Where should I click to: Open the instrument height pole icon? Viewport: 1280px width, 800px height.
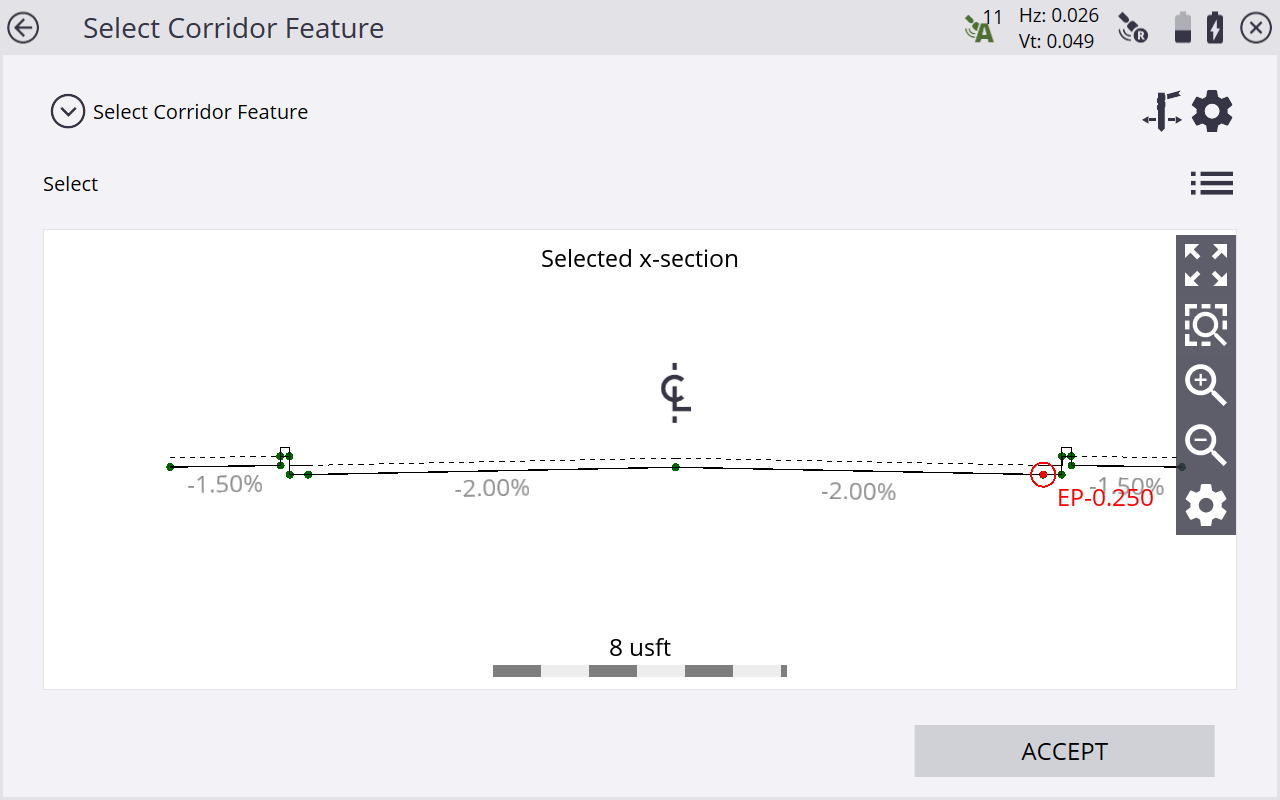(x=1162, y=111)
